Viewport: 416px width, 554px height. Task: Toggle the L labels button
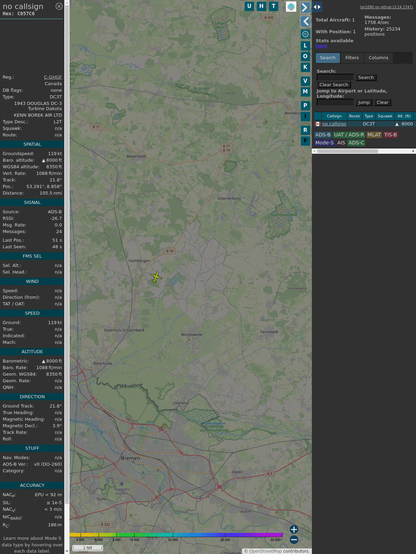point(305,46)
